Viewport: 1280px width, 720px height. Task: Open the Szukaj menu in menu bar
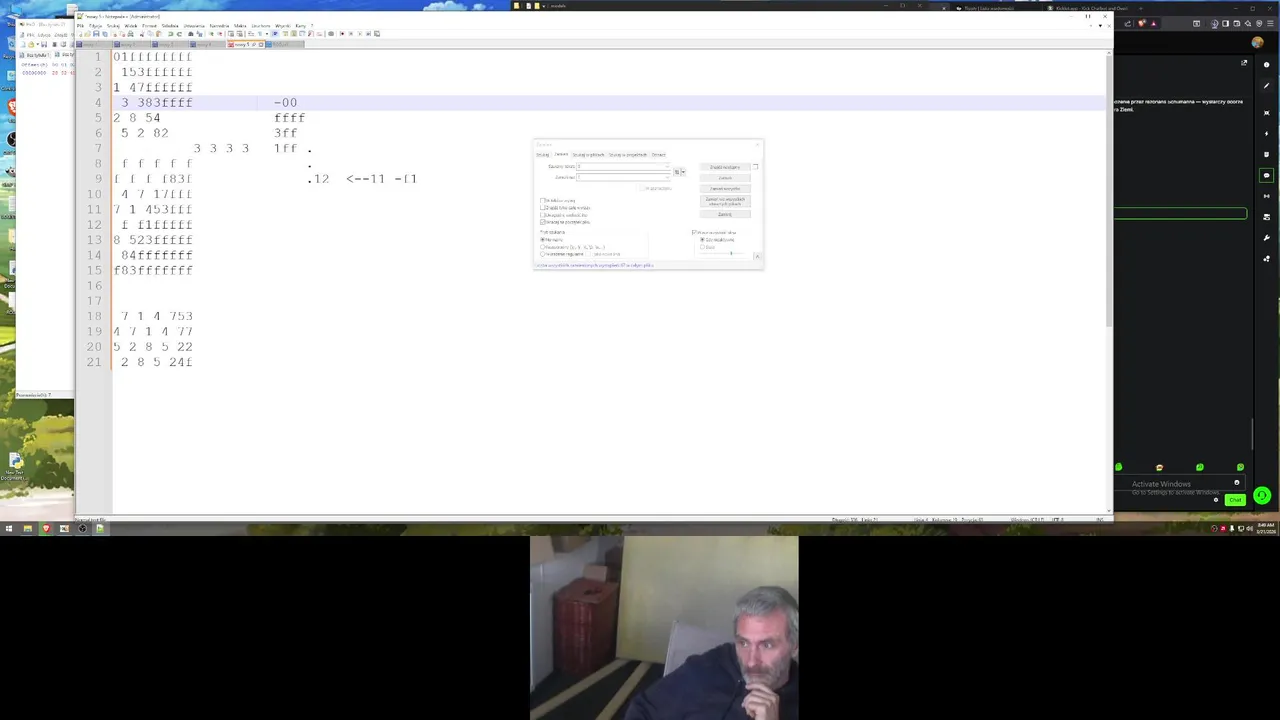click(113, 26)
